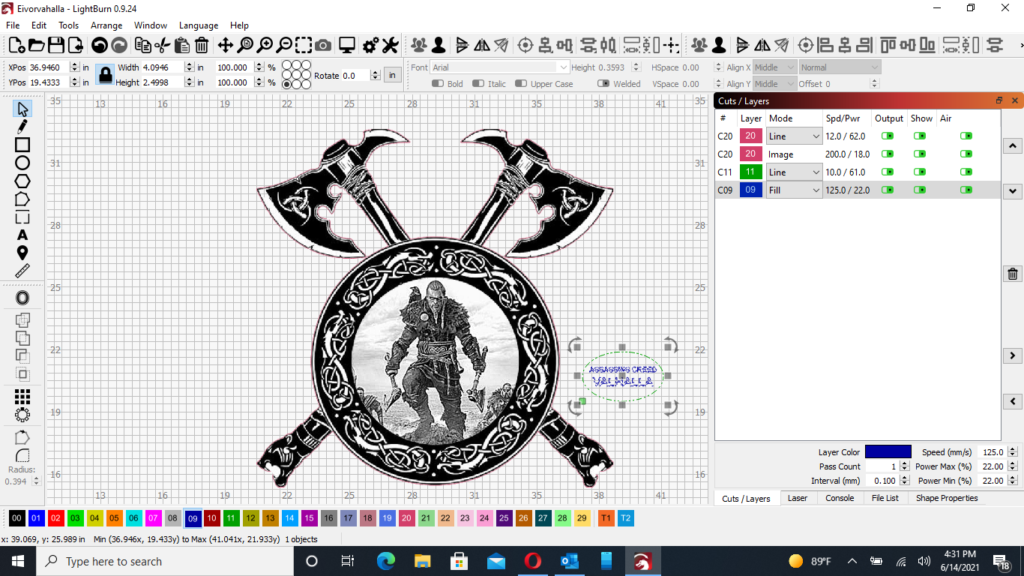Screen dimensions: 1024x576
Task: Save the project with the floppy icon
Action: (56, 45)
